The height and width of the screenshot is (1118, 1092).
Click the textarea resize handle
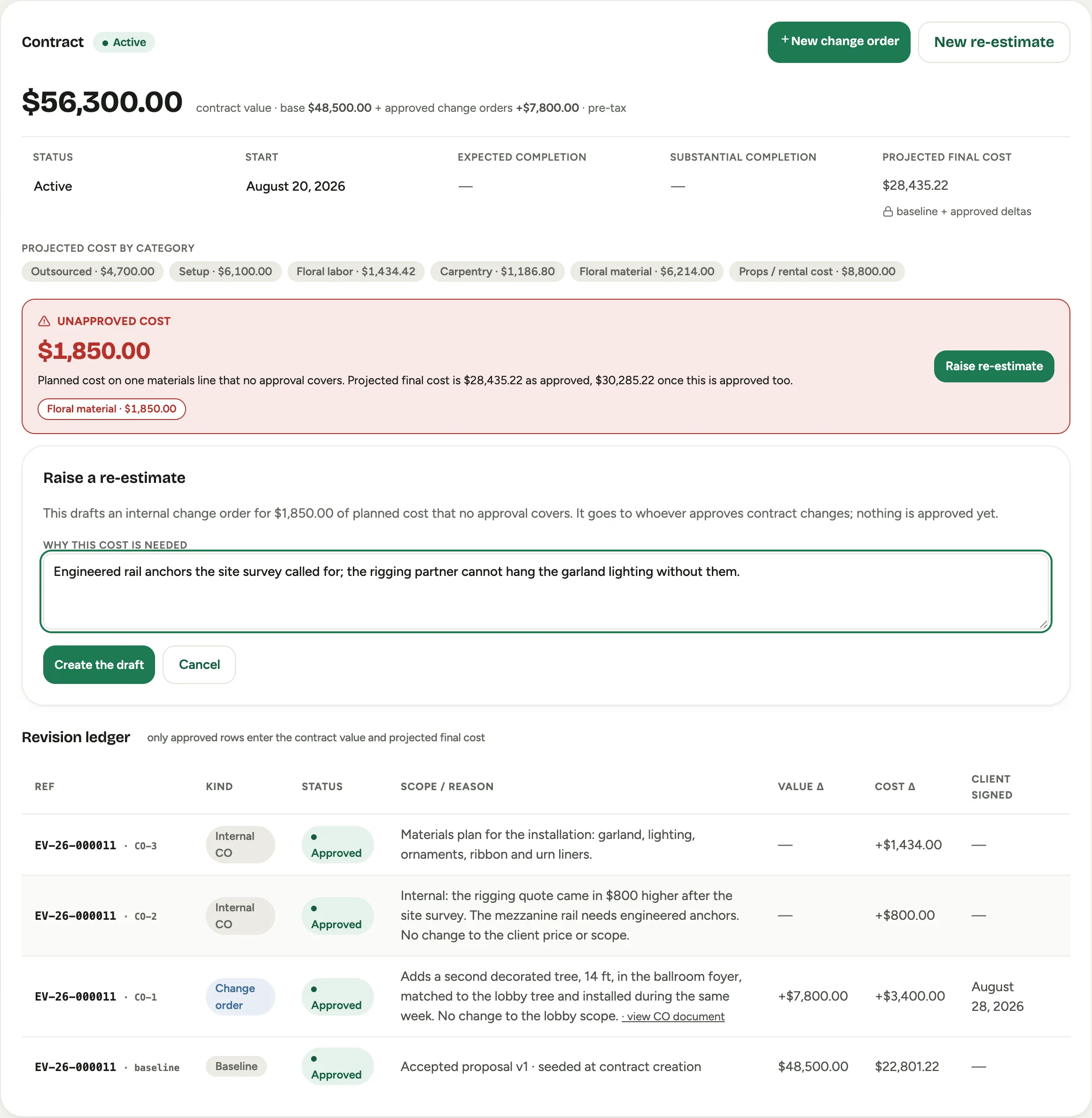pyautogui.click(x=1043, y=624)
